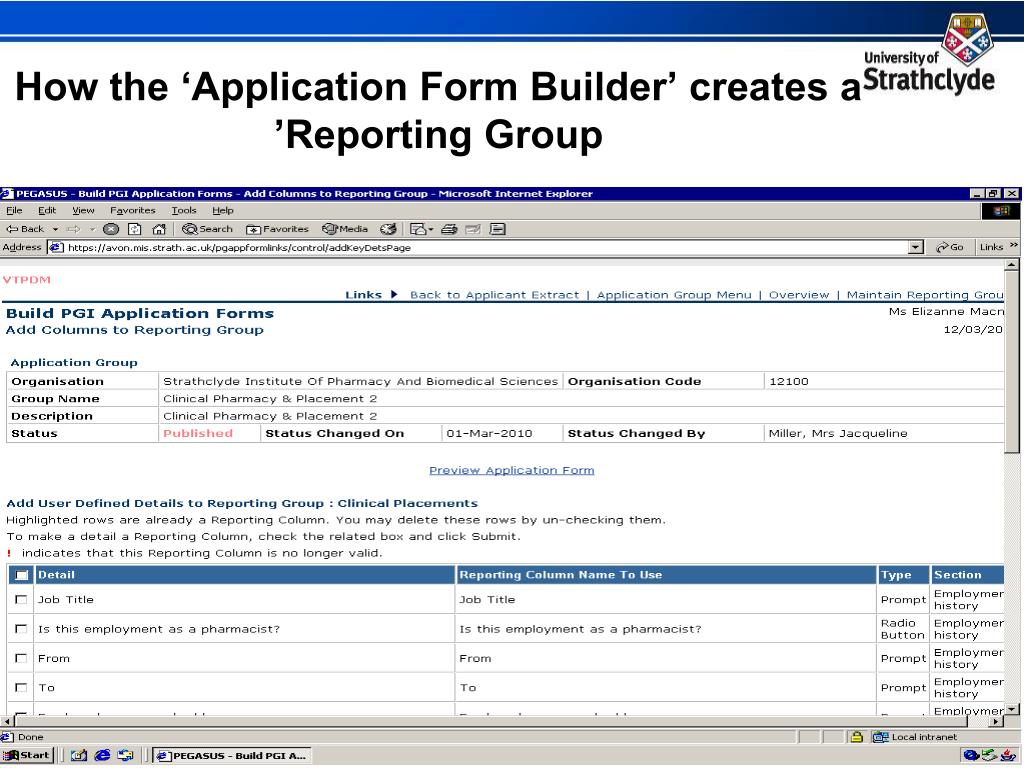The width and height of the screenshot is (1024, 768).
Task: Open the Forward button history dropdown
Action: (x=92, y=229)
